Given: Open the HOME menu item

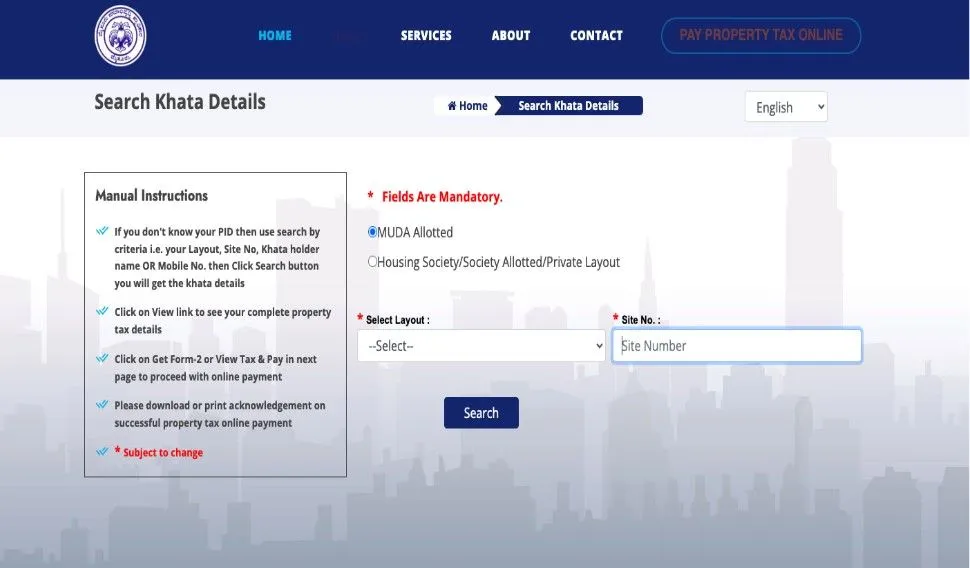Looking at the screenshot, I should 275,36.
